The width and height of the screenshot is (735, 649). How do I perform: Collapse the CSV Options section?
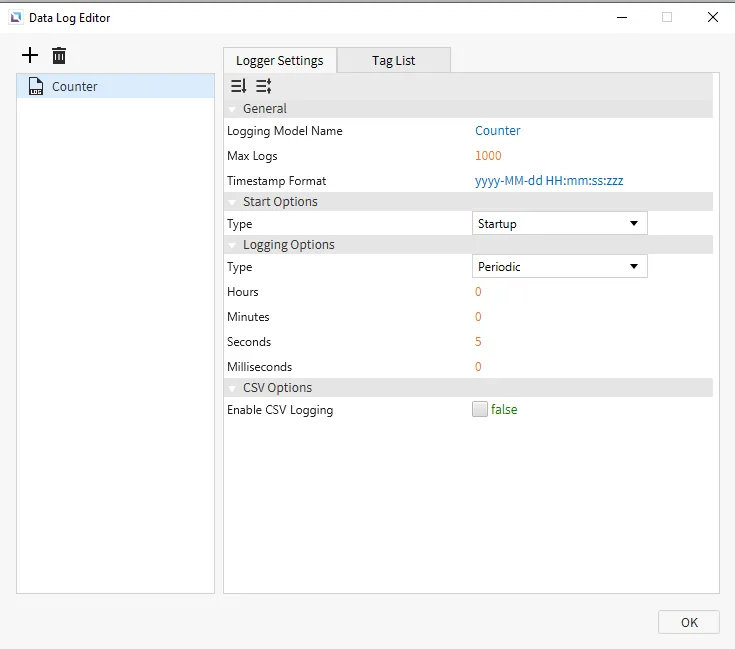[232, 388]
